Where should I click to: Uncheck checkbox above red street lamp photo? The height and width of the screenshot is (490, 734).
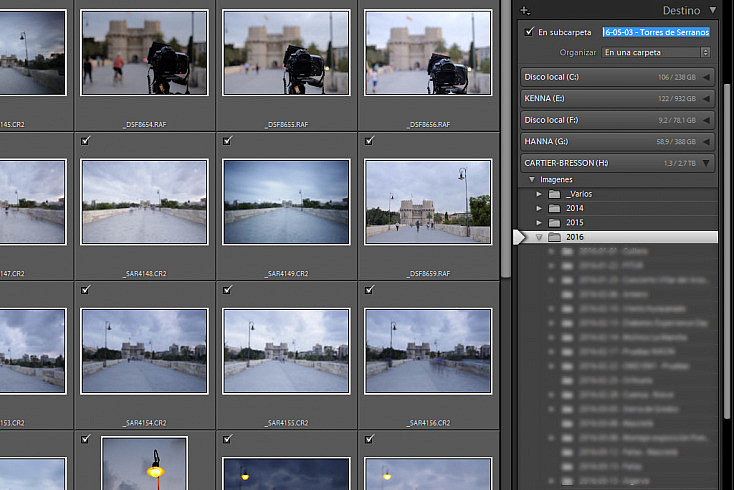(x=85, y=439)
